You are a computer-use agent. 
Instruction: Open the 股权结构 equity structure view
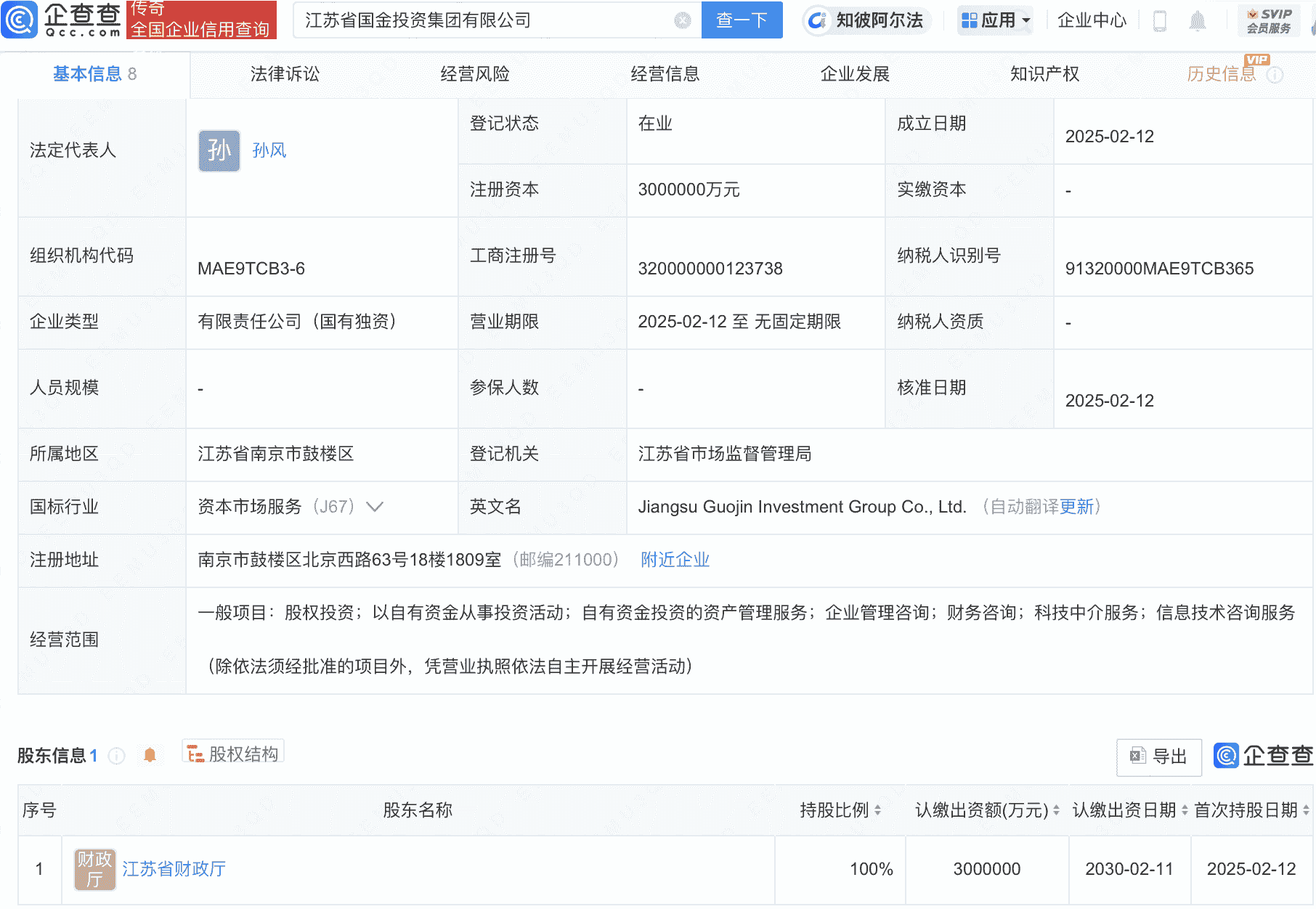tap(233, 754)
